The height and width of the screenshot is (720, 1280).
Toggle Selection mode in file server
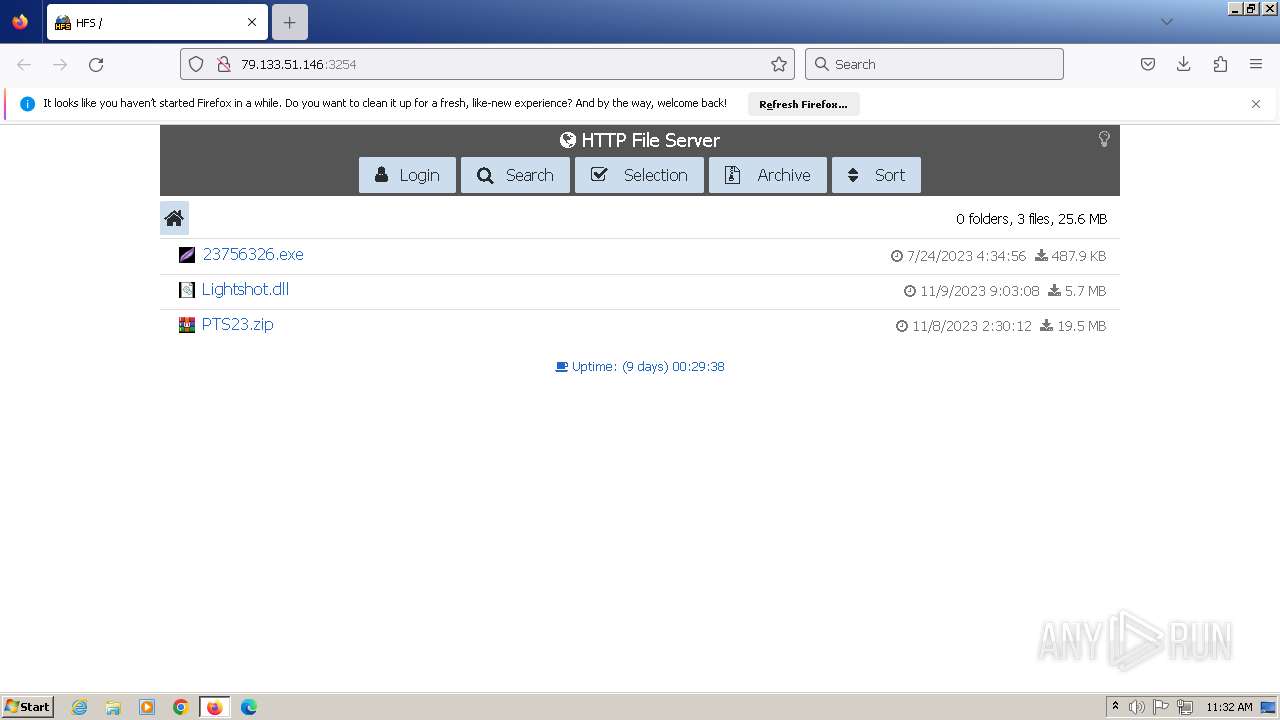(x=639, y=175)
